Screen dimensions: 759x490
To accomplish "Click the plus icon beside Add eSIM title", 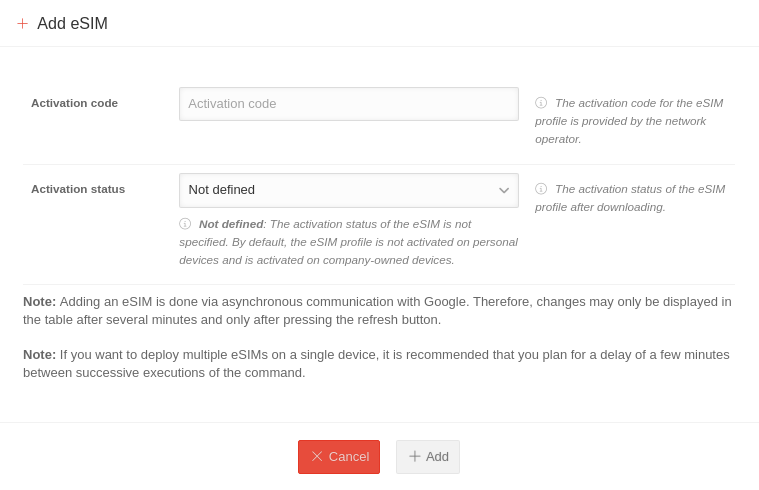I will tap(22, 23).
